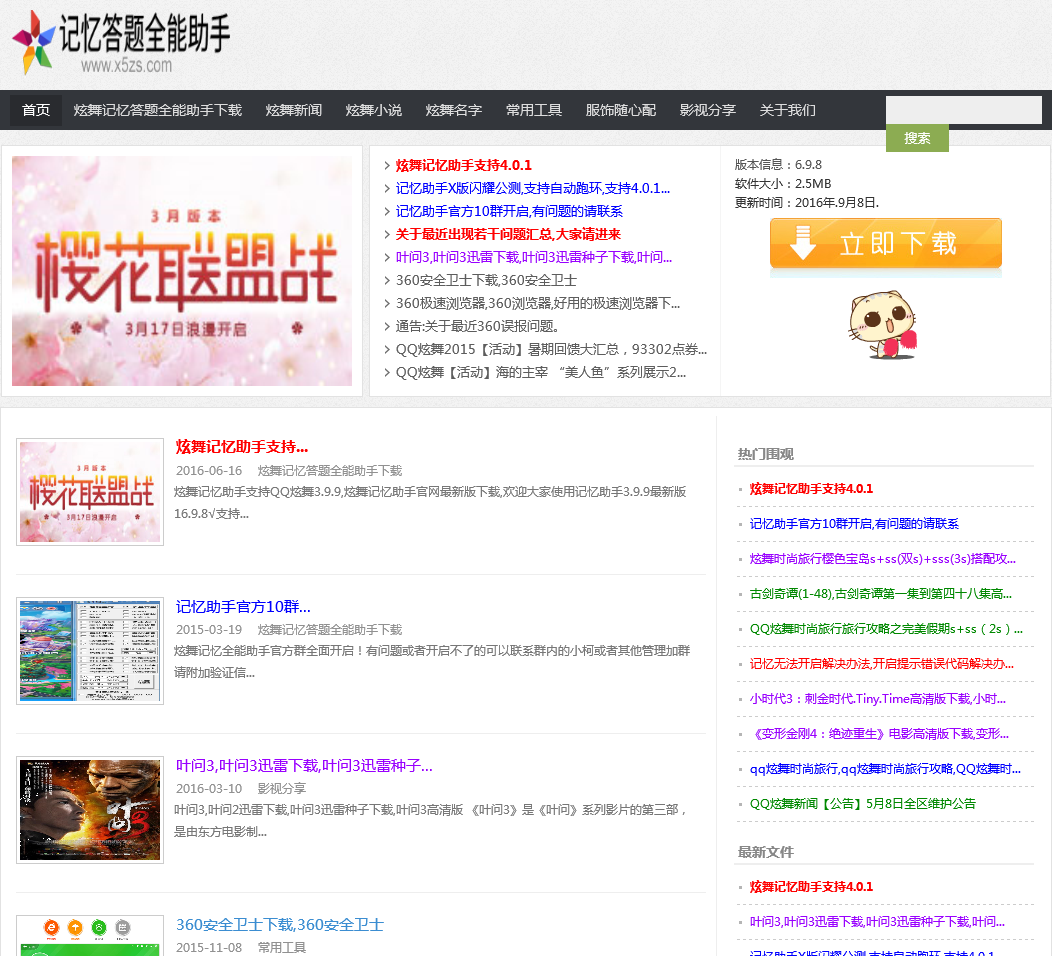Open article title 叶问3,叶问3迅雷下载...
The height and width of the screenshot is (956, 1052).
coord(304,765)
